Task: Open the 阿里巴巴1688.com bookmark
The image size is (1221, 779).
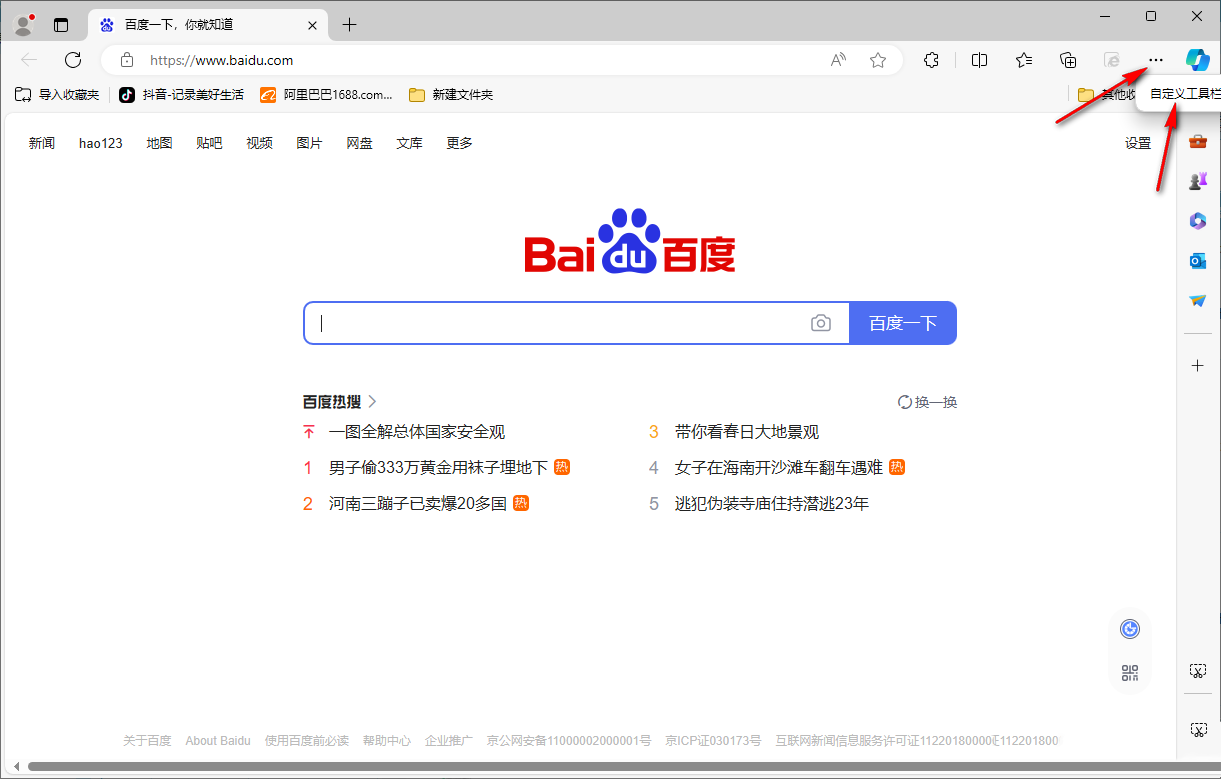Action: tap(327, 95)
